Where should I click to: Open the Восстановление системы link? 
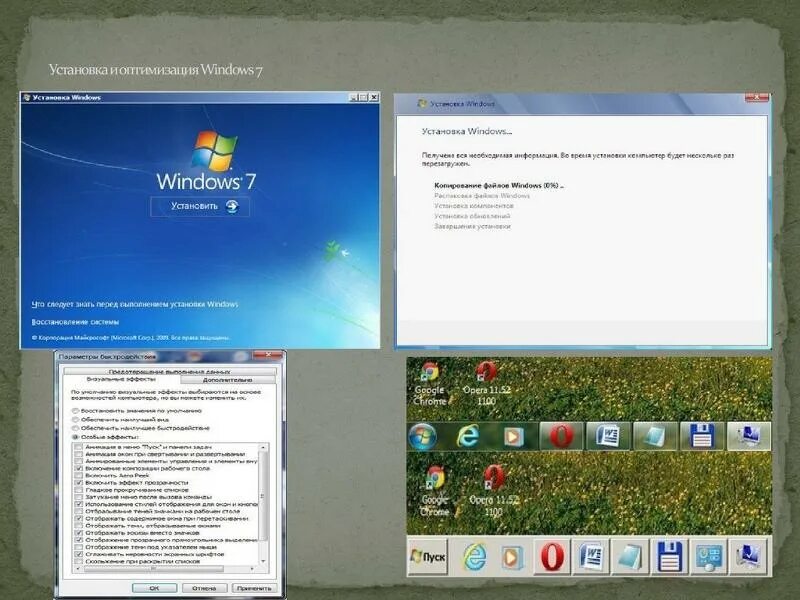(x=75, y=322)
